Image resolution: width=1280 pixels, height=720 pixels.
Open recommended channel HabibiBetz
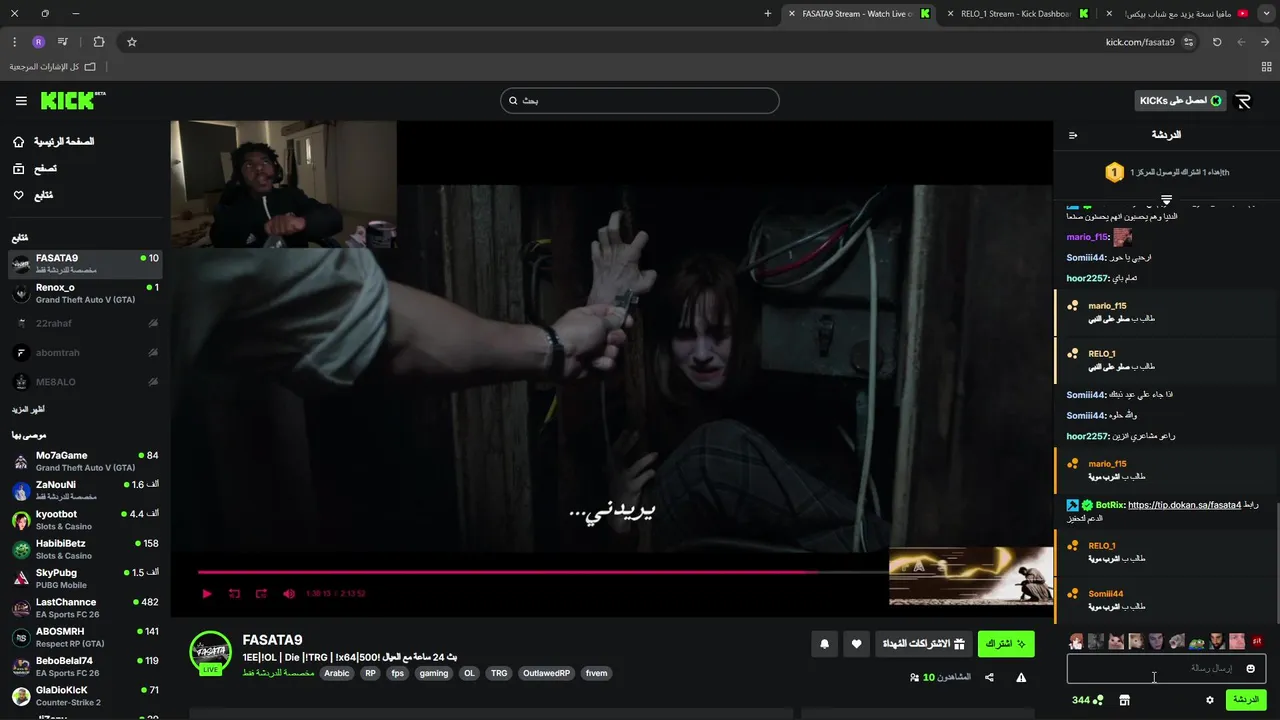(x=85, y=549)
